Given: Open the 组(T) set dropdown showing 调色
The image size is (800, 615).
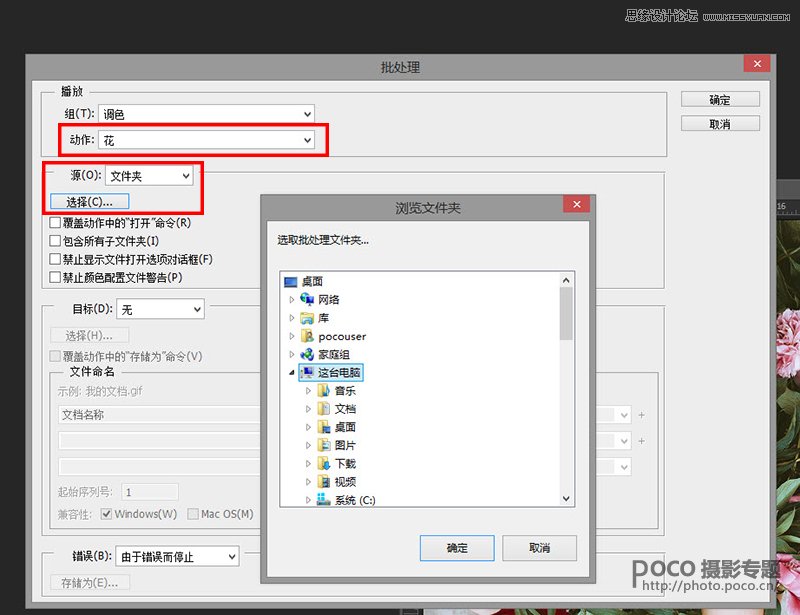Looking at the screenshot, I should (206, 114).
